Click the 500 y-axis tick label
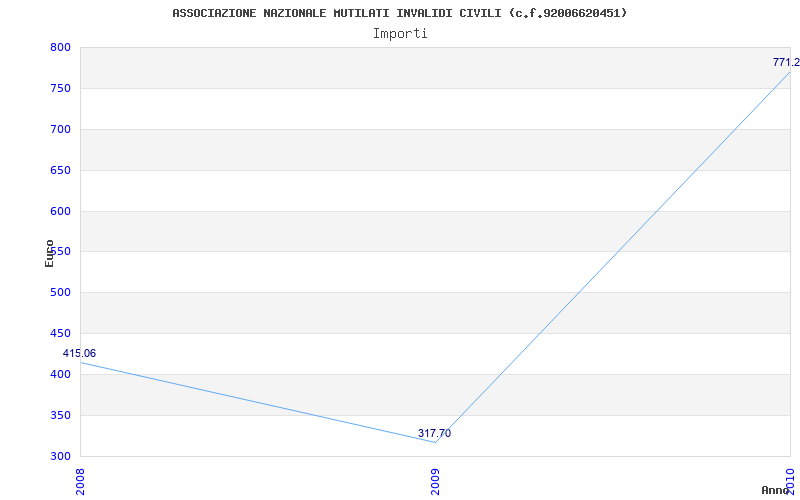The width and height of the screenshot is (800, 500). click(60, 292)
